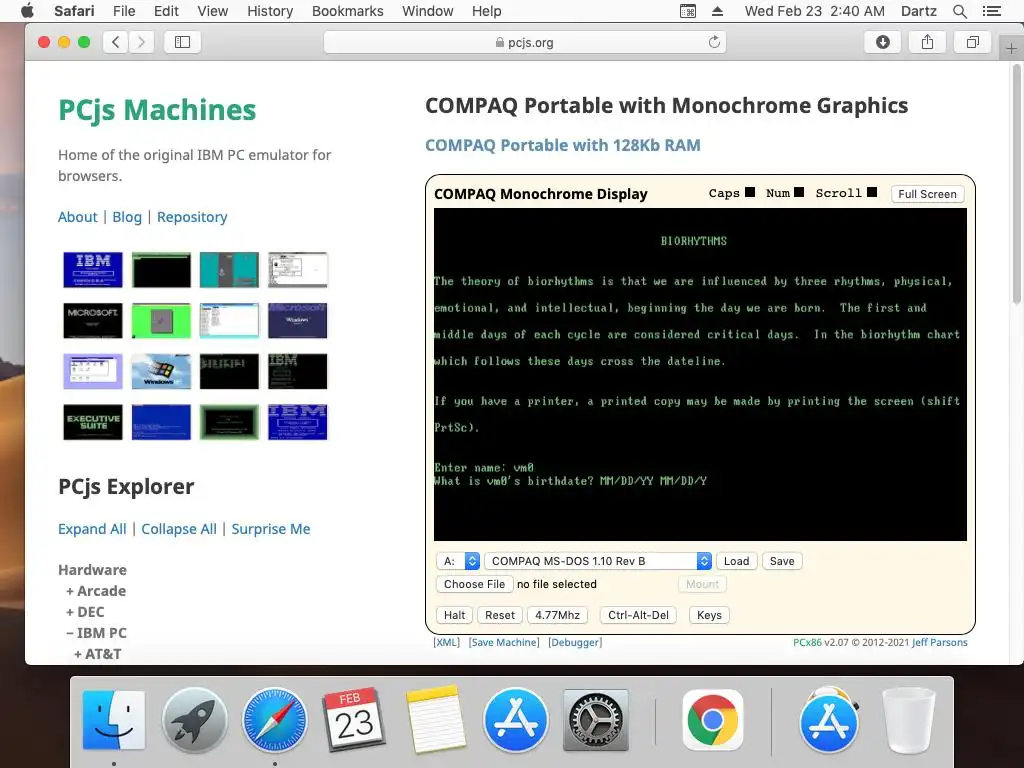Reset the emulated machine
Image resolution: width=1024 pixels, height=768 pixels.
coord(500,615)
